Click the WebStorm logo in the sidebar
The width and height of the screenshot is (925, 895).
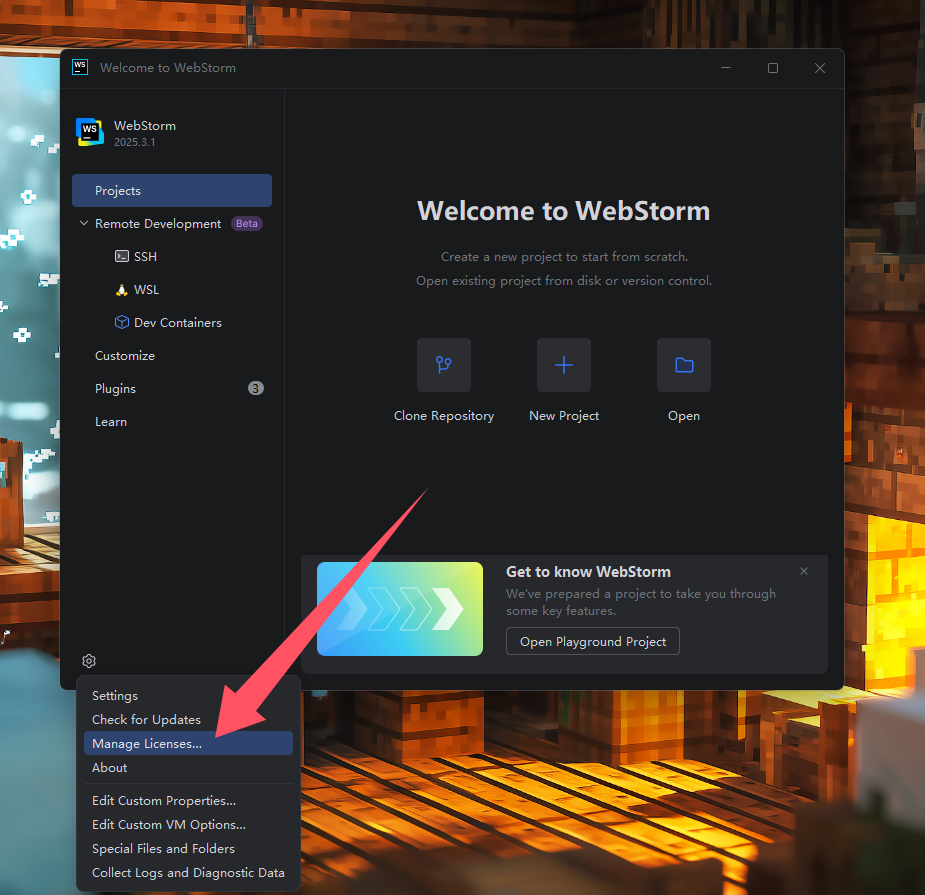89,131
